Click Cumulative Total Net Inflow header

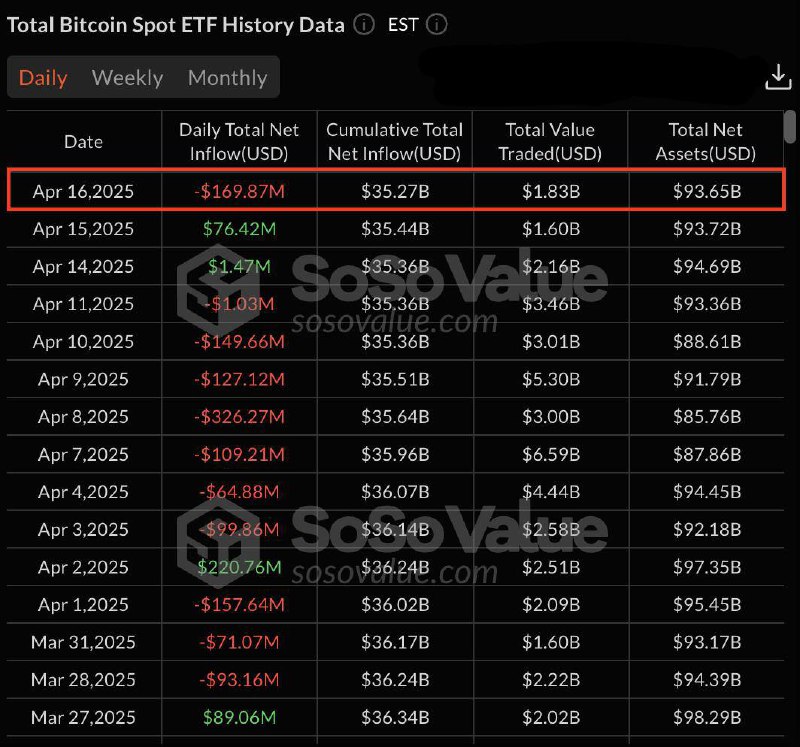[x=394, y=141]
